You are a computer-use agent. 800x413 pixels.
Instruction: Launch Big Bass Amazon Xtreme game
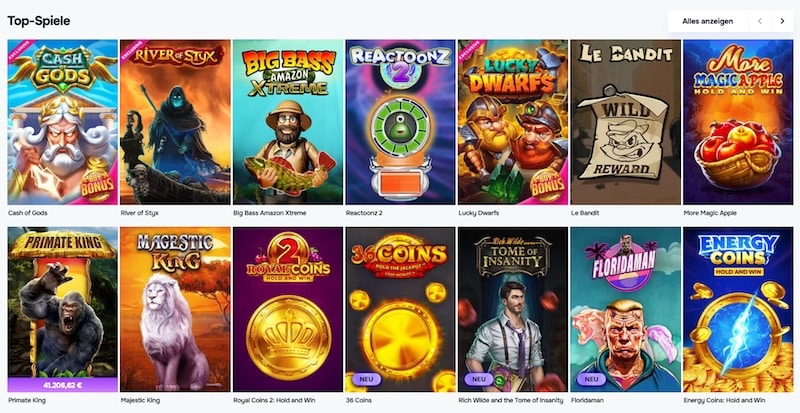pos(288,122)
